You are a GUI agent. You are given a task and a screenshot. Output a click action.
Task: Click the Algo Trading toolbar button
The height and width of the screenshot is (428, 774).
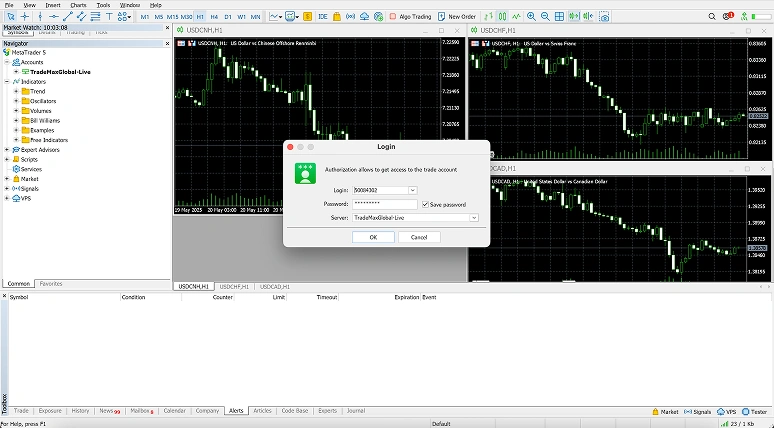[x=413, y=17]
